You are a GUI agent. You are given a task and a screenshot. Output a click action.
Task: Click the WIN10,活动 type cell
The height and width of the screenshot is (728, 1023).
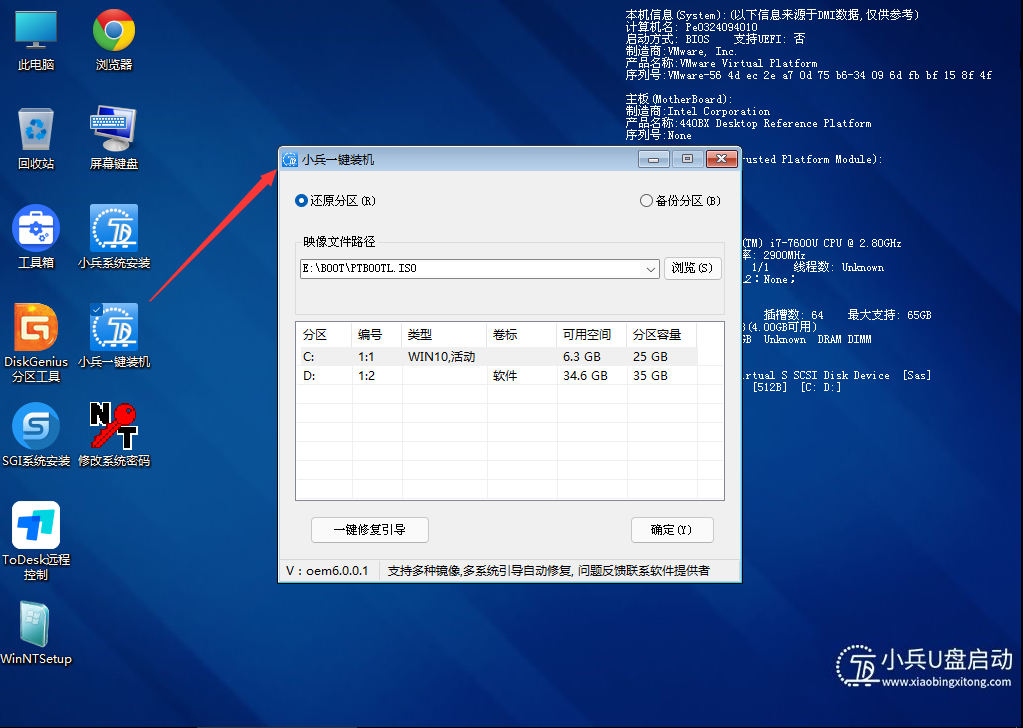[442, 357]
